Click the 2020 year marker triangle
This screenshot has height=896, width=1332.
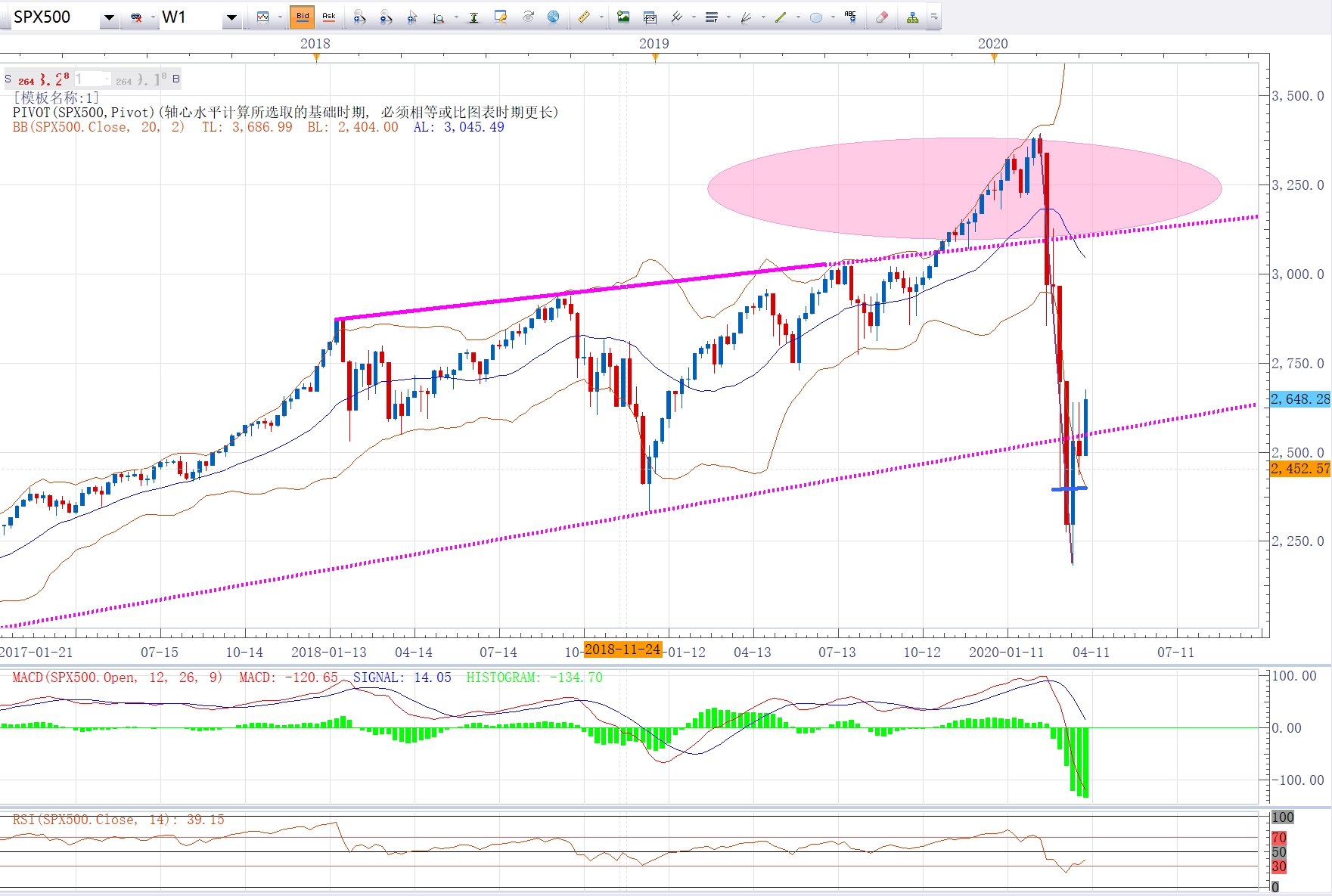coord(994,57)
